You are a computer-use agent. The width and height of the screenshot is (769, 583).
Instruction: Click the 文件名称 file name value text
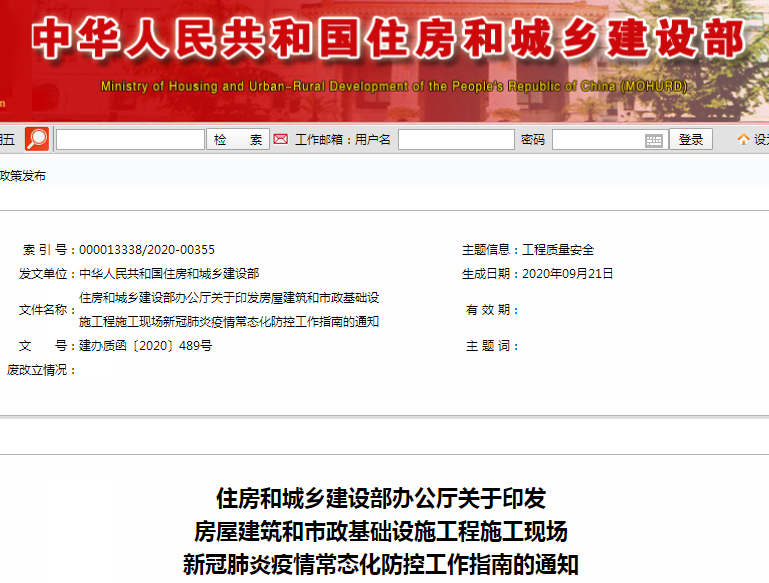pos(229,310)
